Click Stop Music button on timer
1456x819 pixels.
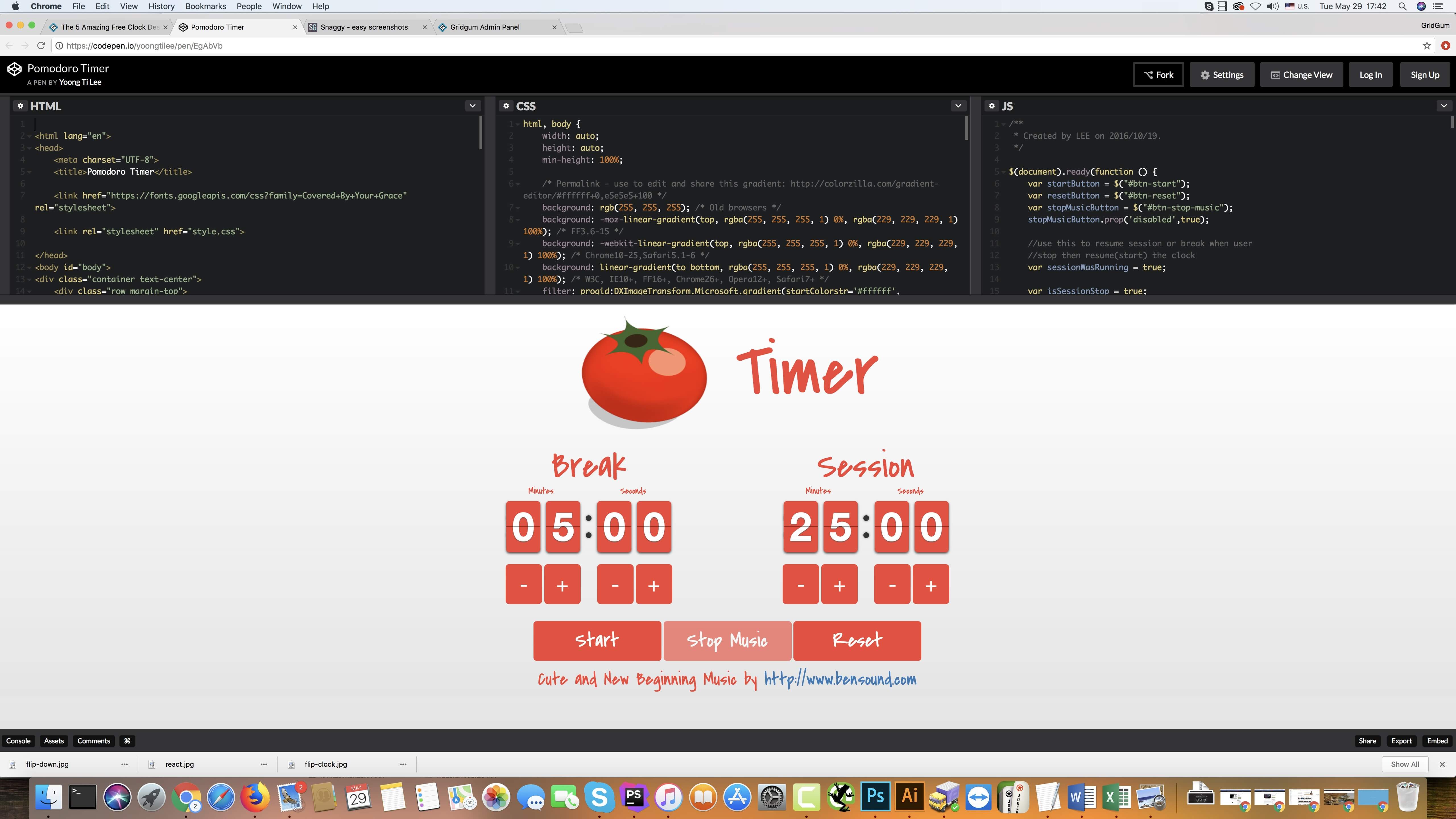click(x=727, y=640)
